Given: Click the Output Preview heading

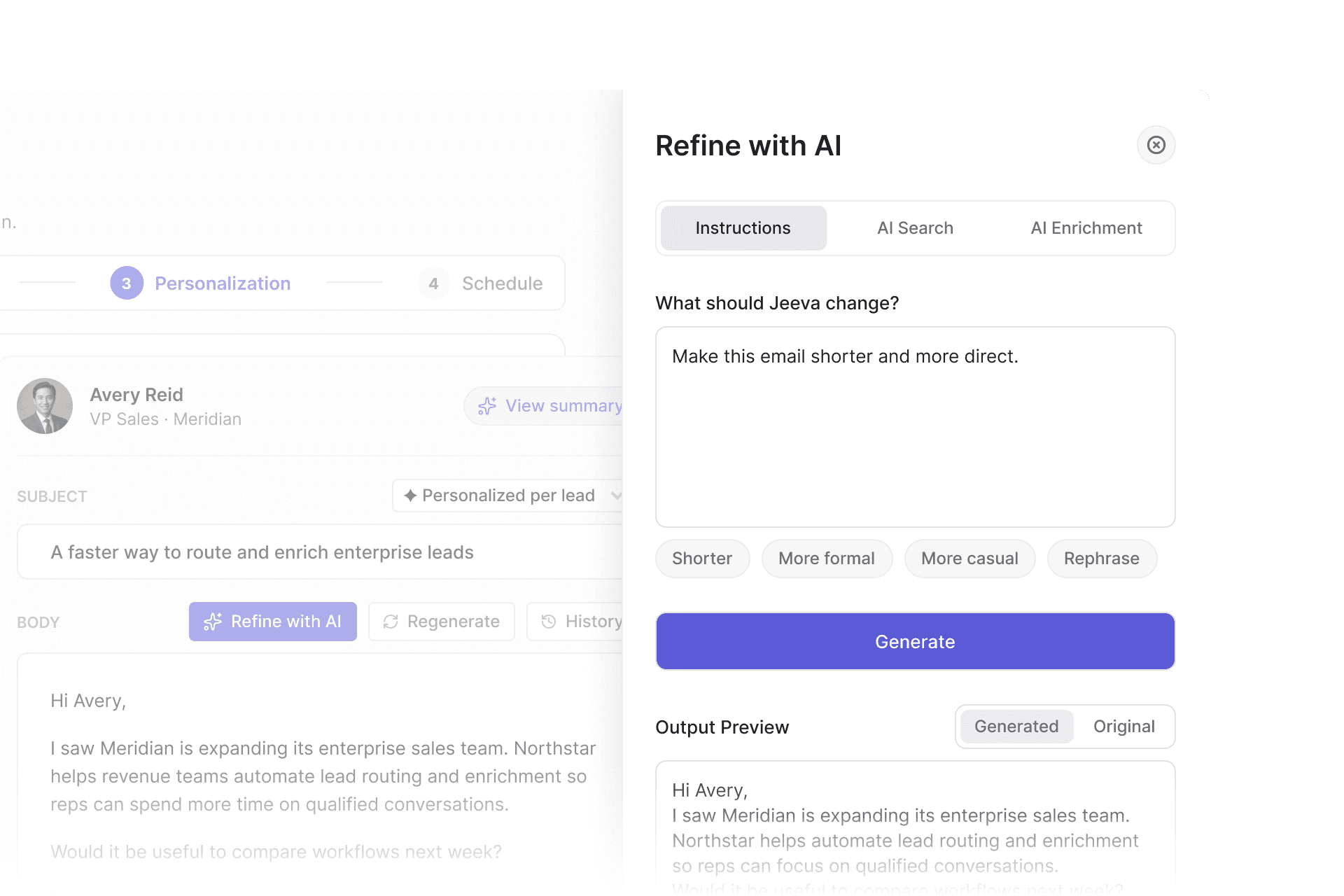Looking at the screenshot, I should pyautogui.click(x=722, y=727).
